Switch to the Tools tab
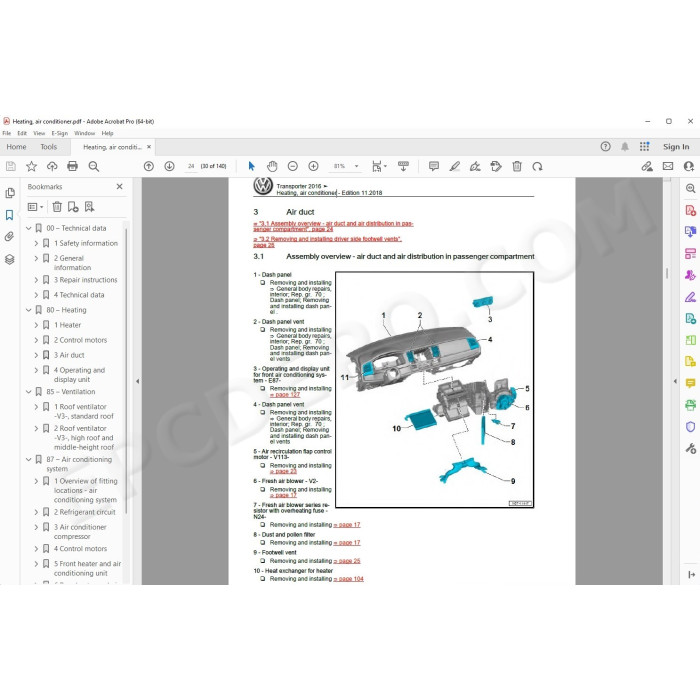 [49, 147]
